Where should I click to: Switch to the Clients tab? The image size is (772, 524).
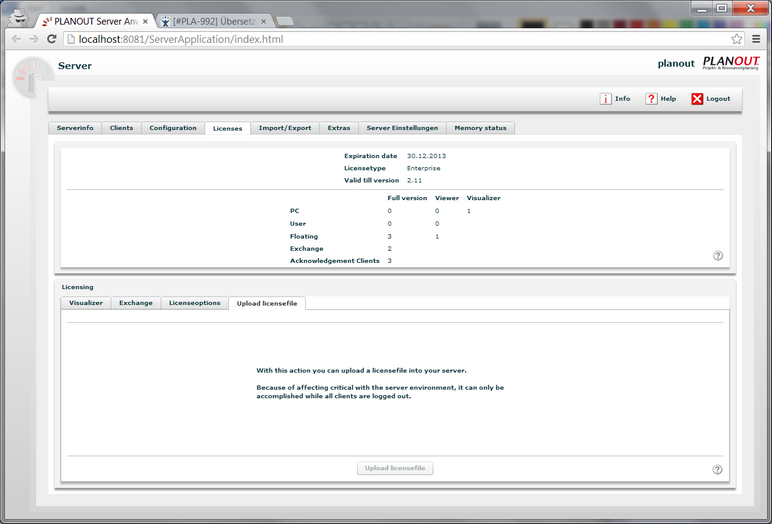[121, 128]
